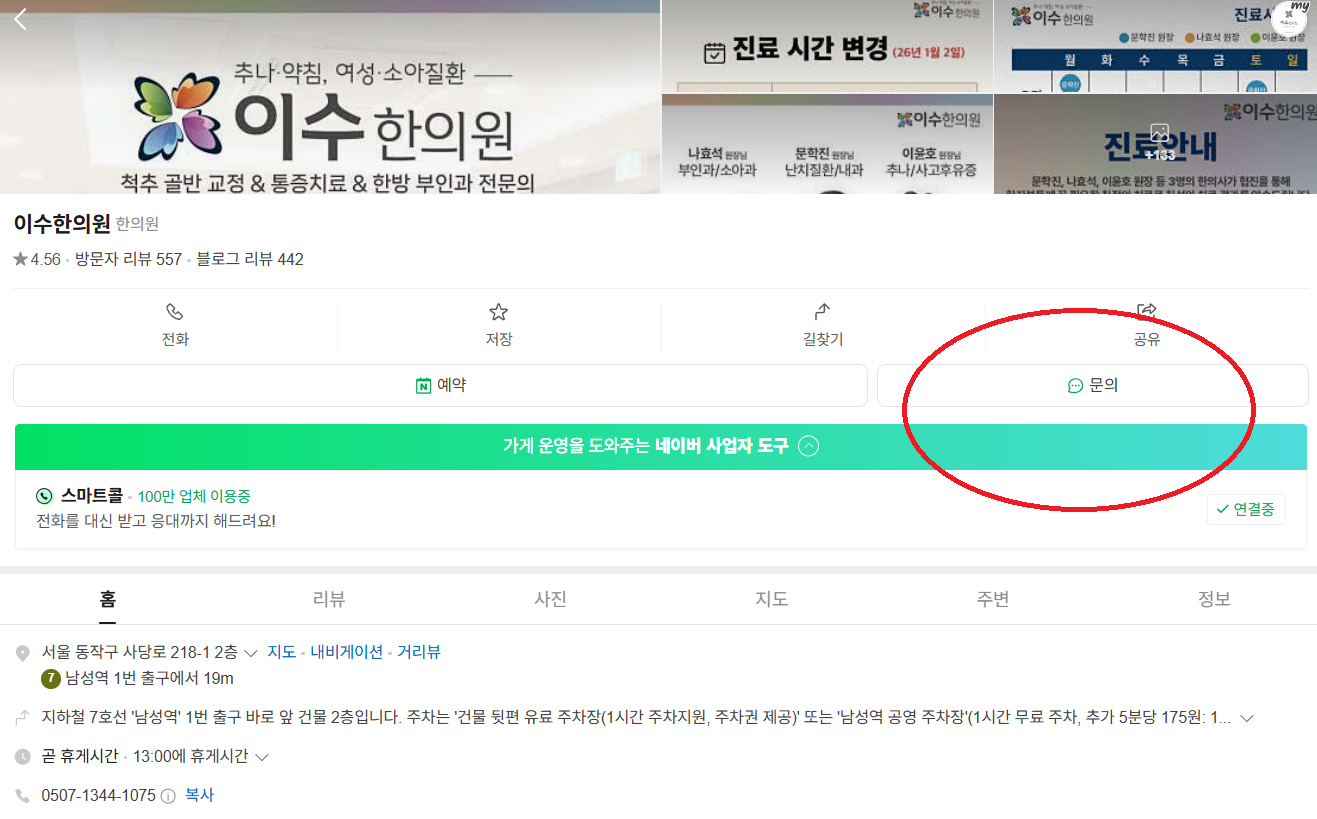Image resolution: width=1317 pixels, height=819 pixels.
Task: Click the 지도 link beside address
Action: tap(281, 652)
